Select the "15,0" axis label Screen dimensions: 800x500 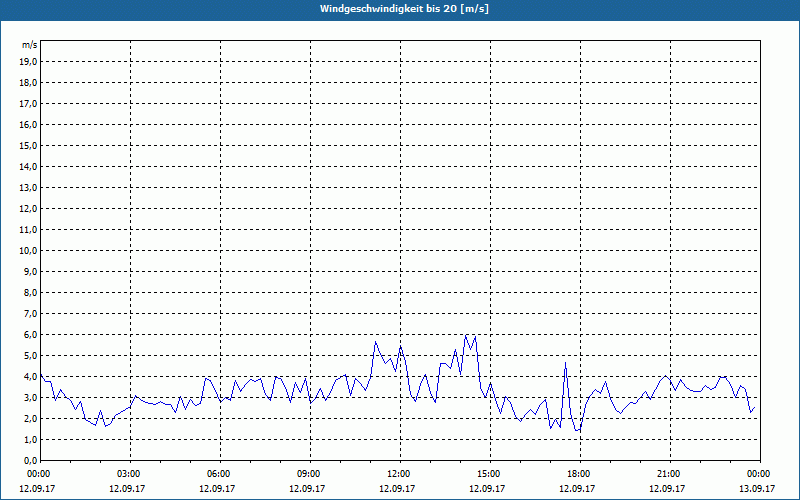tap(28, 145)
